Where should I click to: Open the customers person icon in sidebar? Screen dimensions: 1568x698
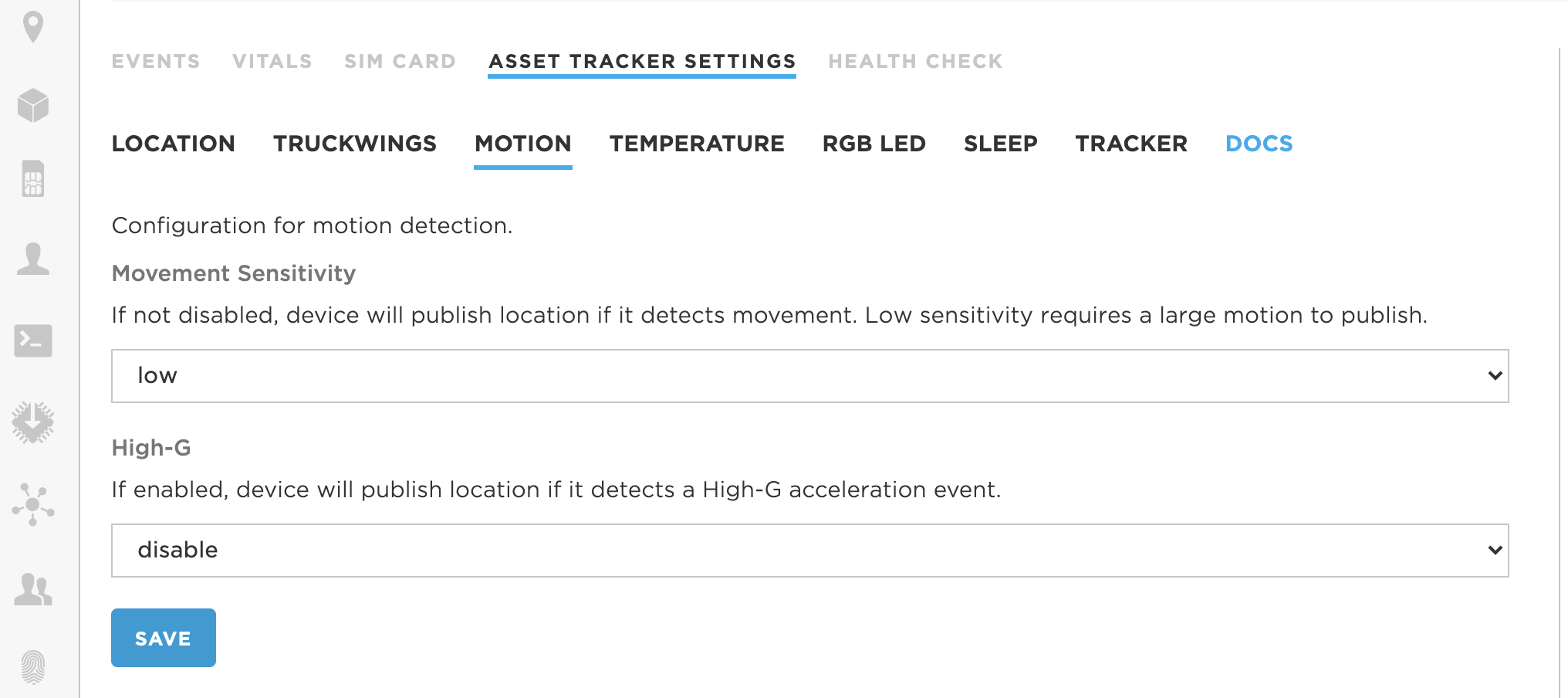33,259
